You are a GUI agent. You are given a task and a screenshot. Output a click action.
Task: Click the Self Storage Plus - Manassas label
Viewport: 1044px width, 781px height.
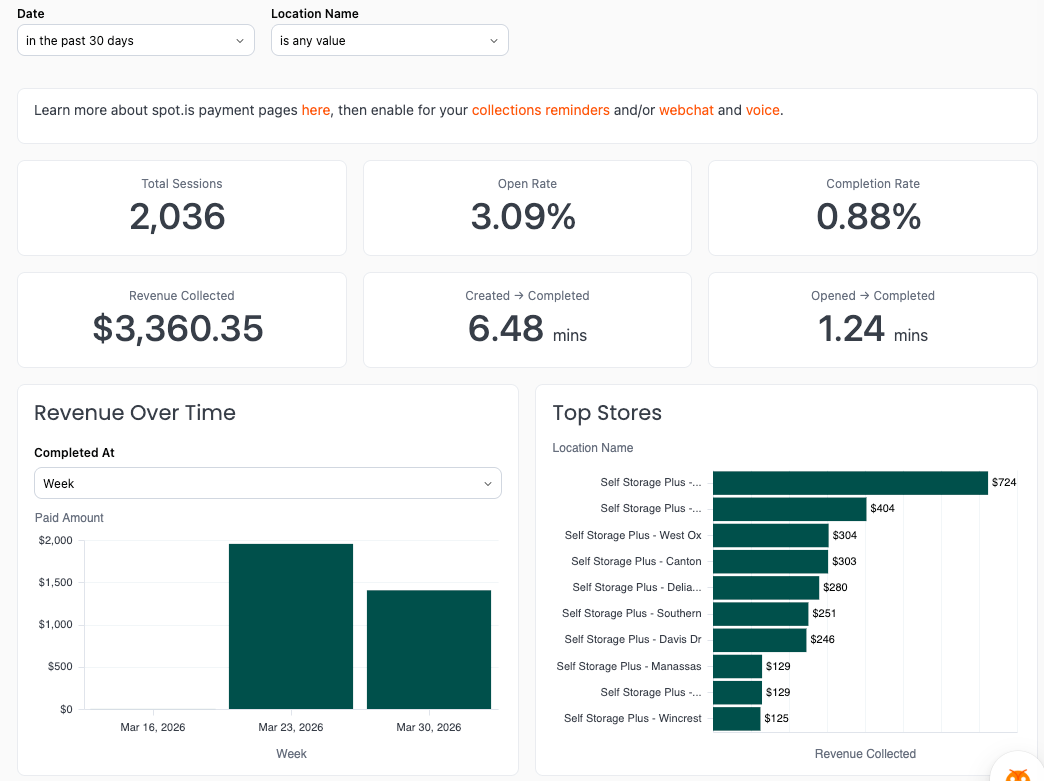coord(629,666)
